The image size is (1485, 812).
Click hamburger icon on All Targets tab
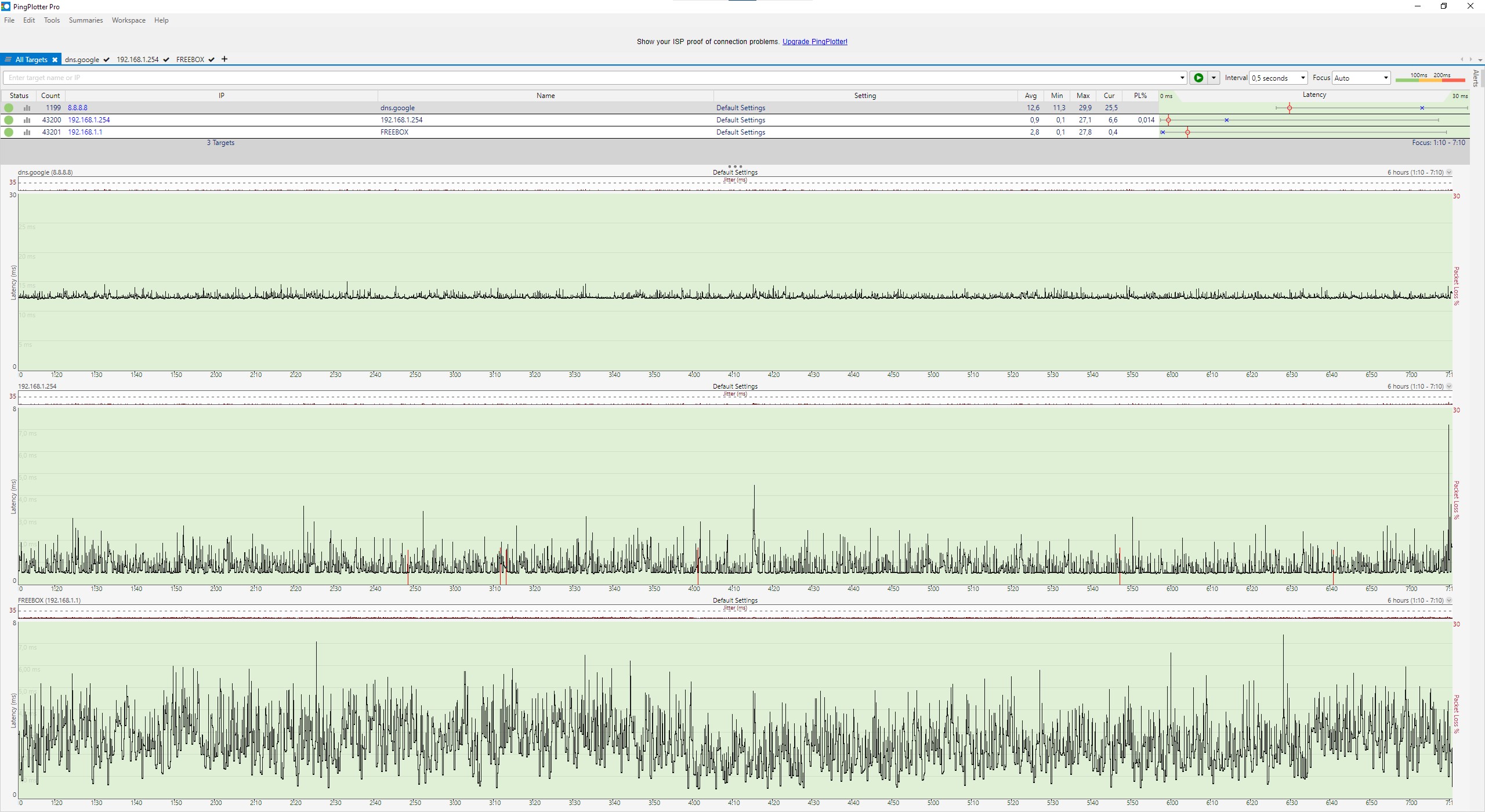pos(8,60)
